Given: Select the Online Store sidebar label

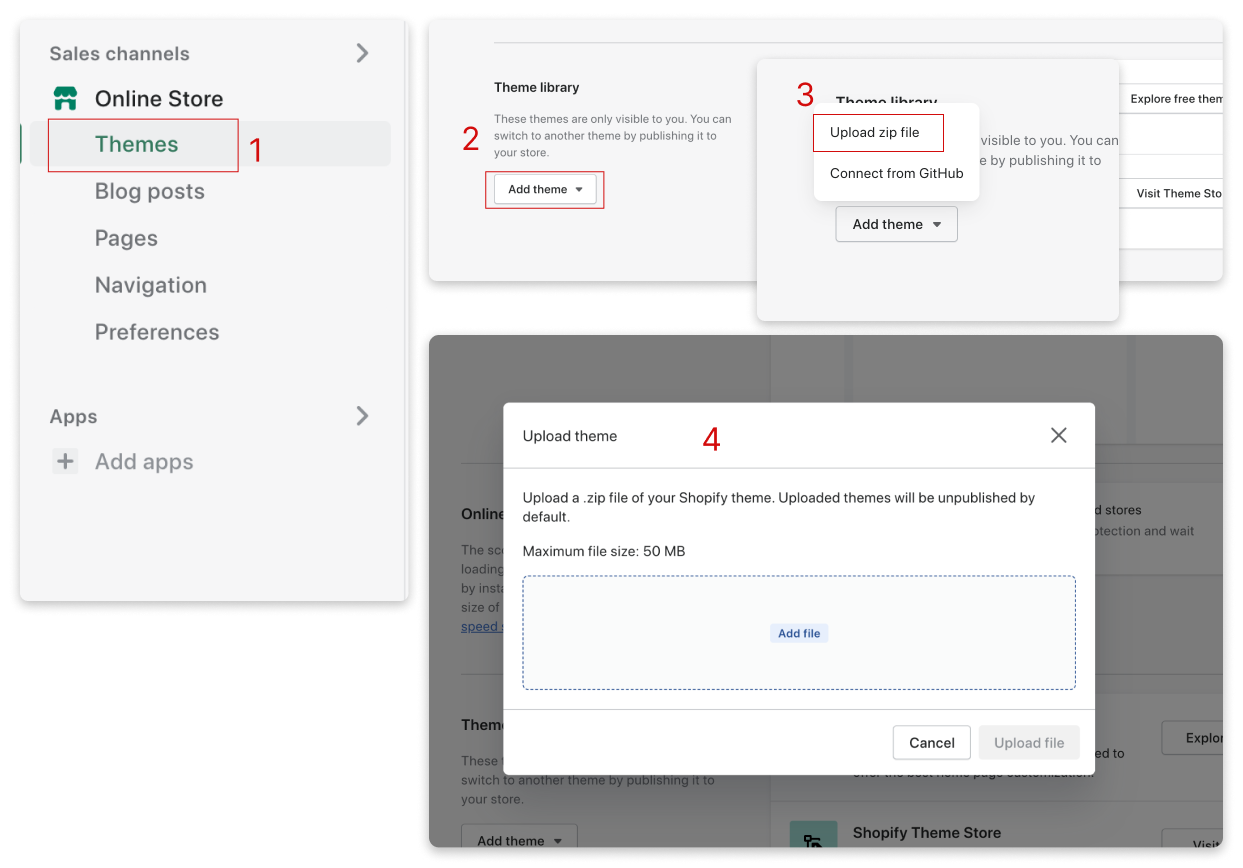Looking at the screenshot, I should (x=158, y=98).
